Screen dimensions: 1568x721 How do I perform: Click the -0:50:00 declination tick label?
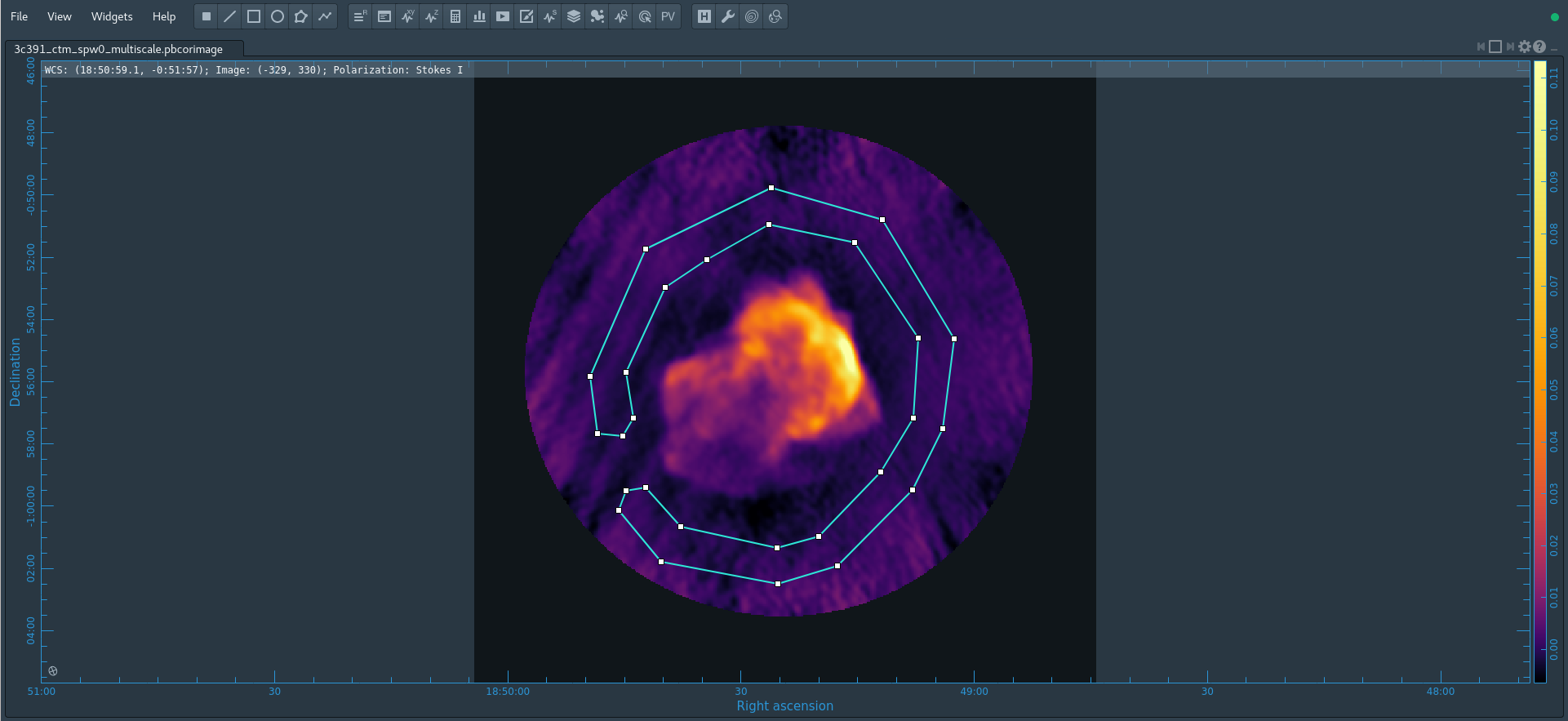pyautogui.click(x=30, y=194)
